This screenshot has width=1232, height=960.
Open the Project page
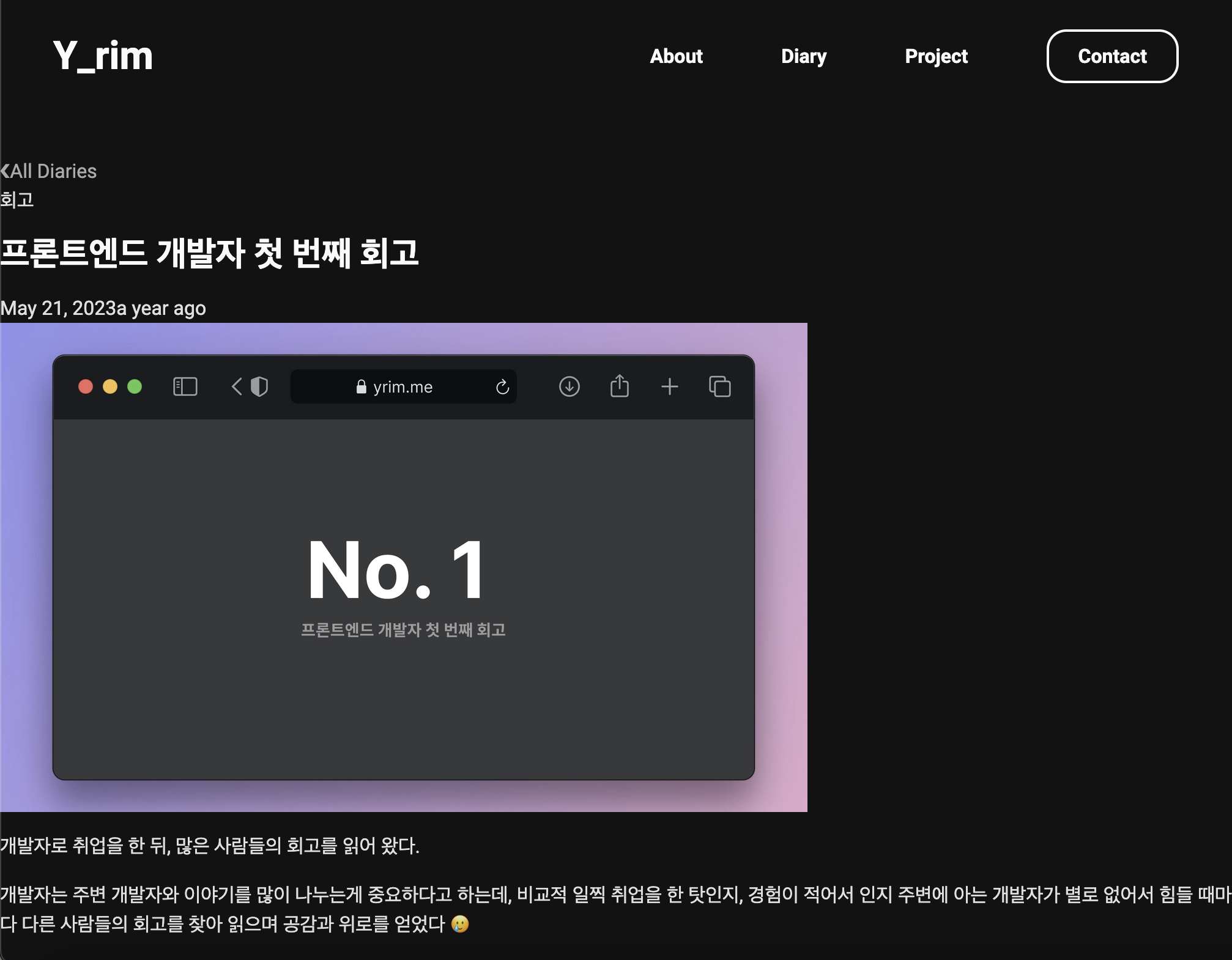tap(936, 56)
